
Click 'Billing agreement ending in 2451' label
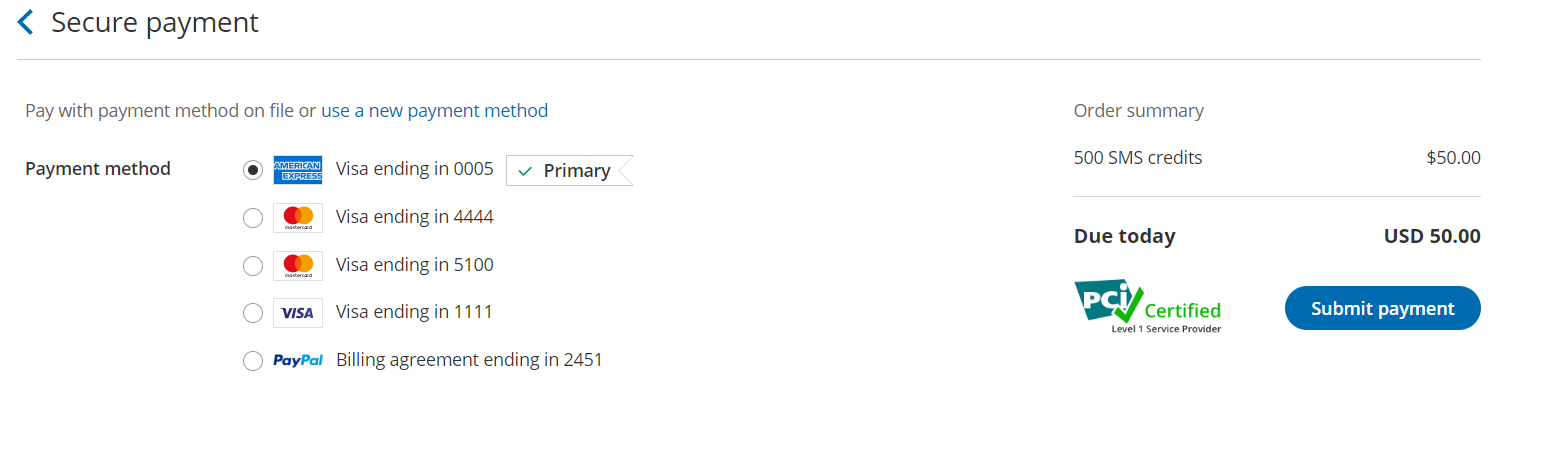tap(469, 360)
